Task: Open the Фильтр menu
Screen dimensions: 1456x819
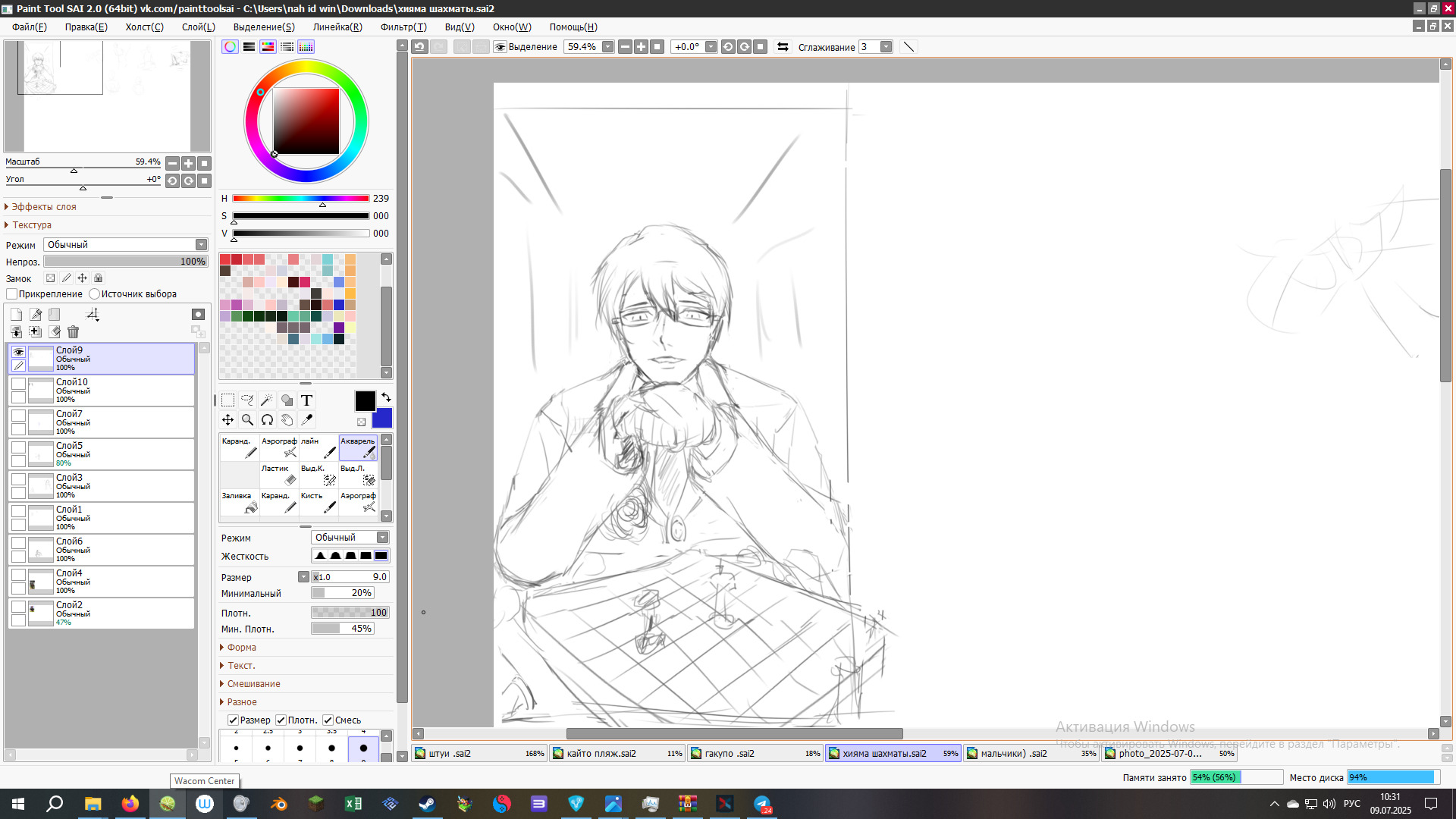Action: click(x=403, y=27)
